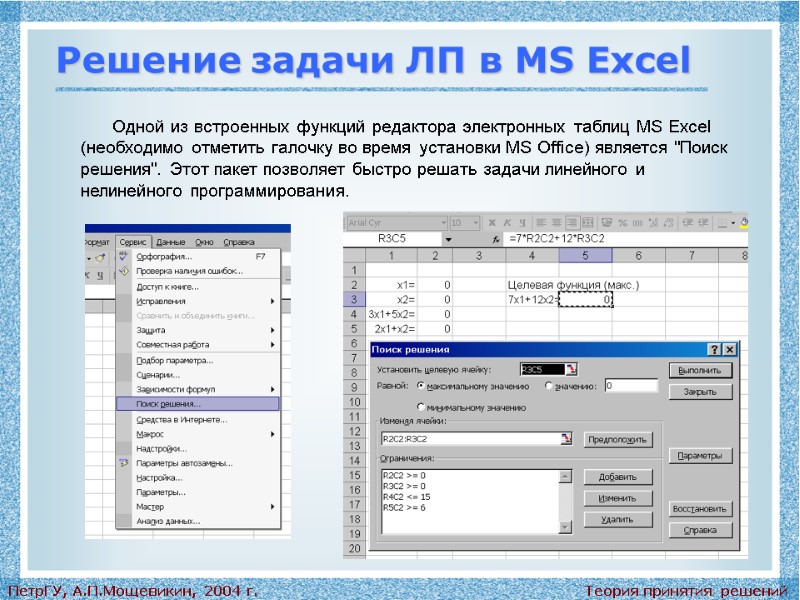Click the Закрыть button
Viewport: 800px width, 600px height.
[x=700, y=392]
